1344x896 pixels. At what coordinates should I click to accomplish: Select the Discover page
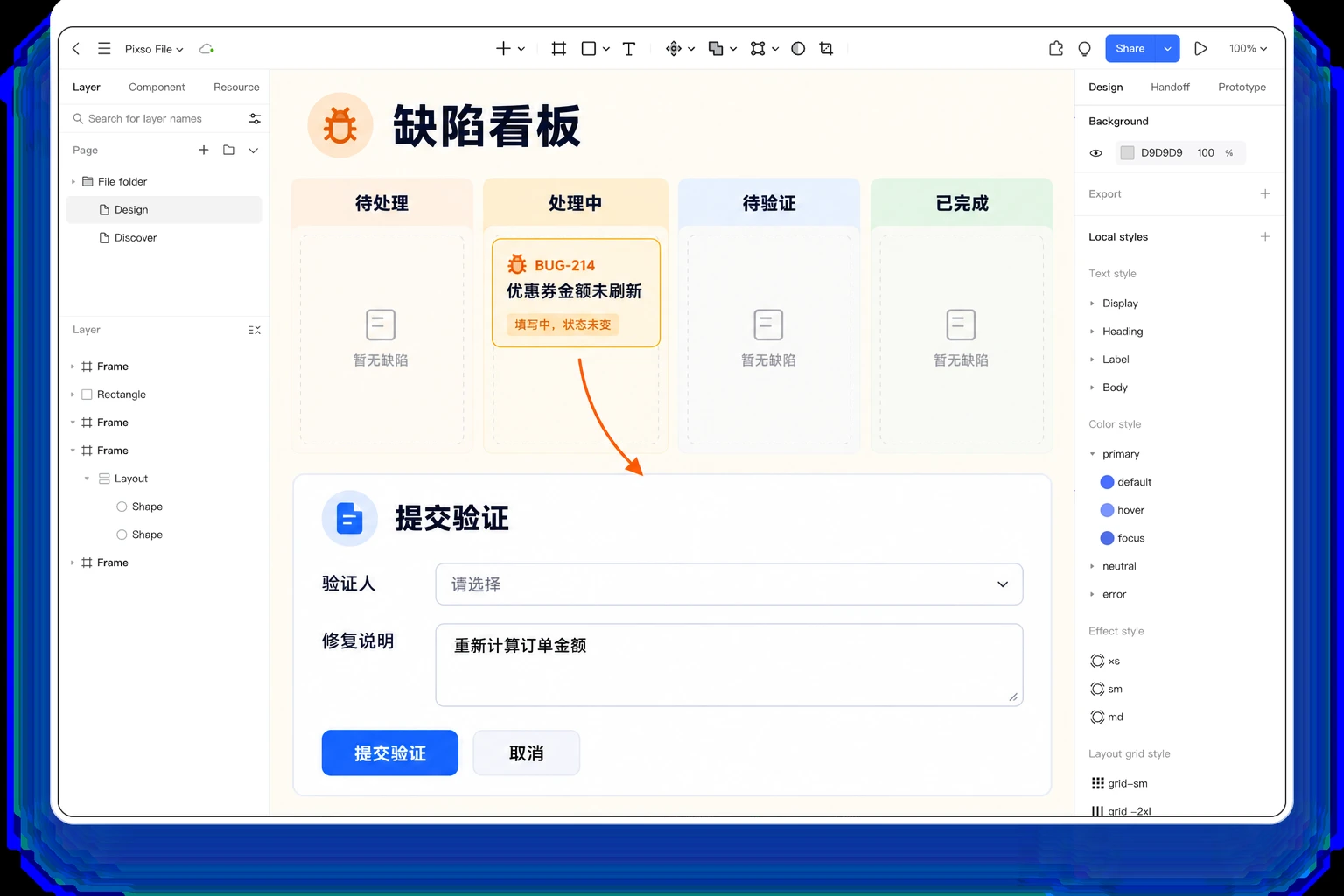136,237
